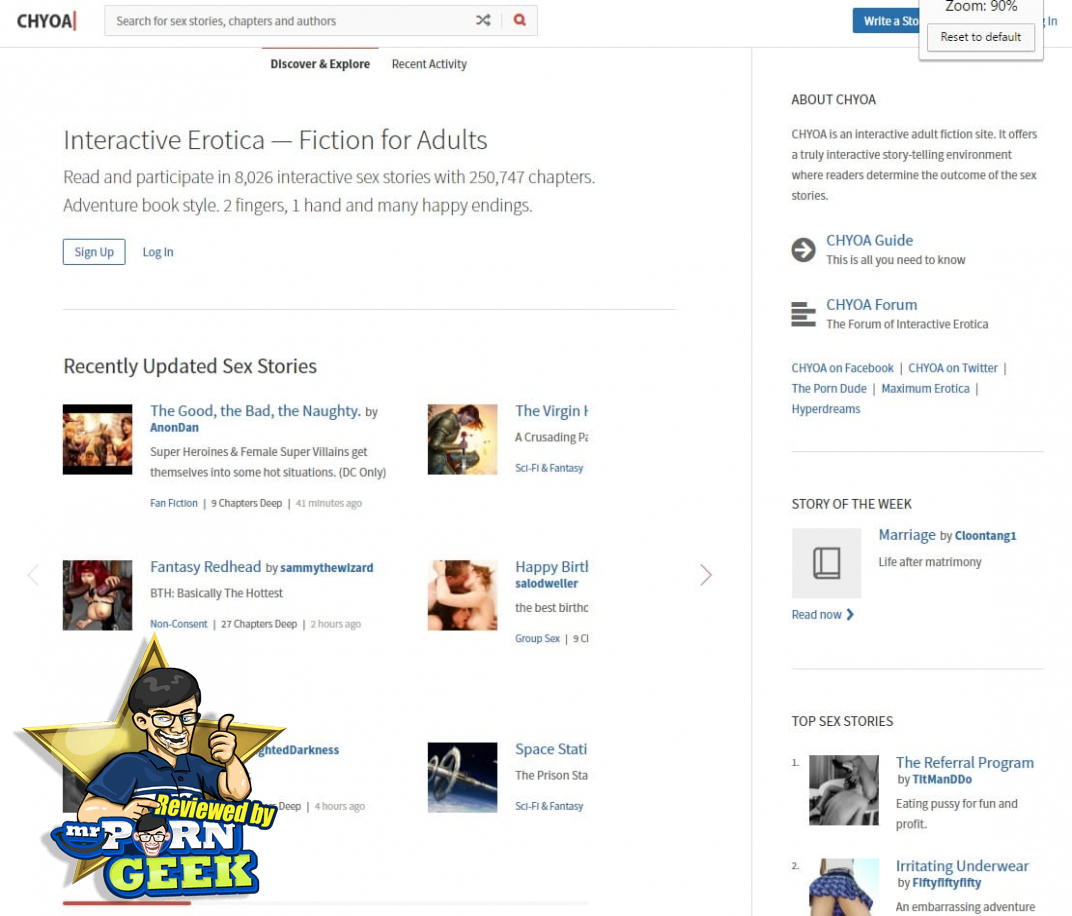The height and width of the screenshot is (916, 1072).
Task: Open the Irritating Underwear story
Action: (962, 866)
